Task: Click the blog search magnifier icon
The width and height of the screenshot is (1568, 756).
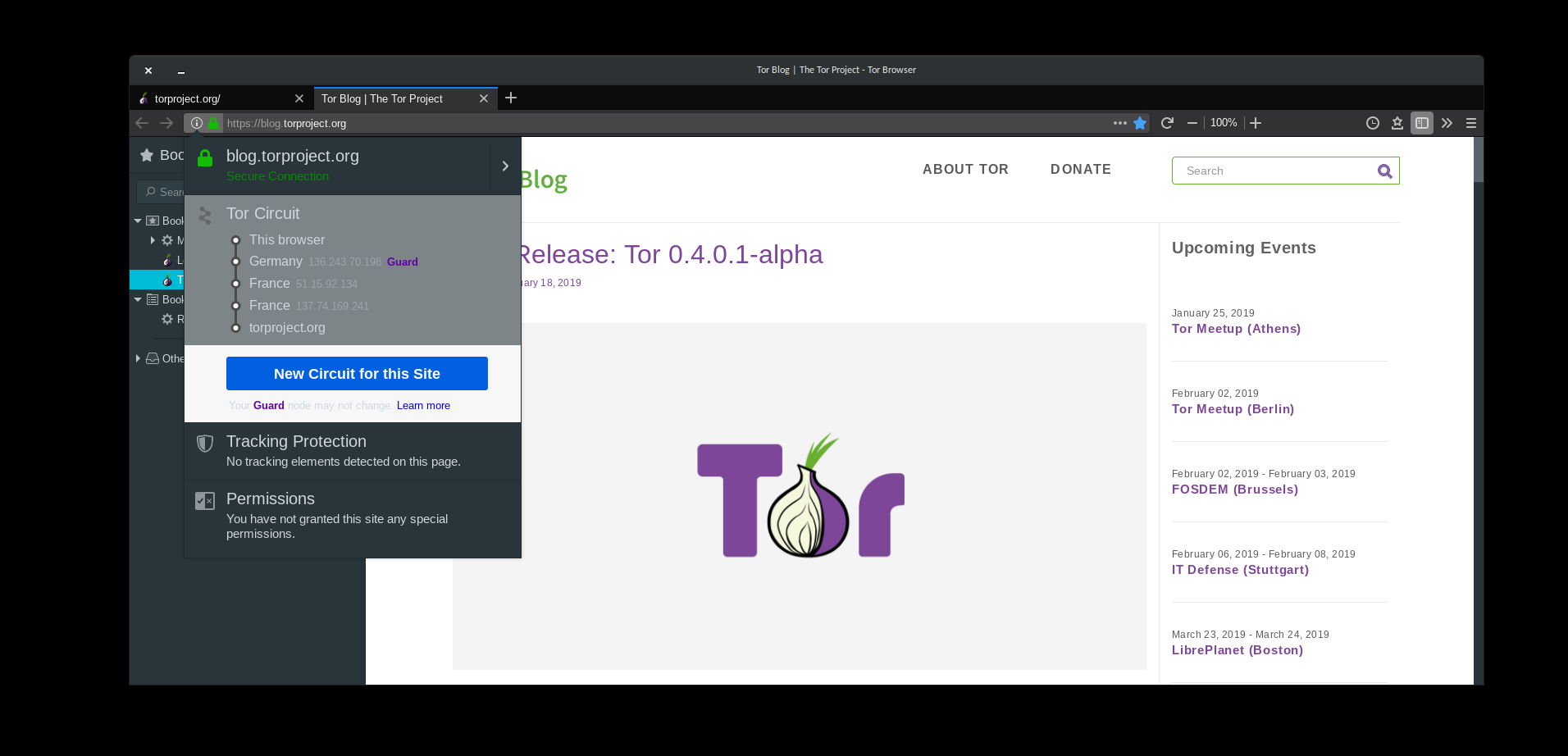Action: [1384, 171]
